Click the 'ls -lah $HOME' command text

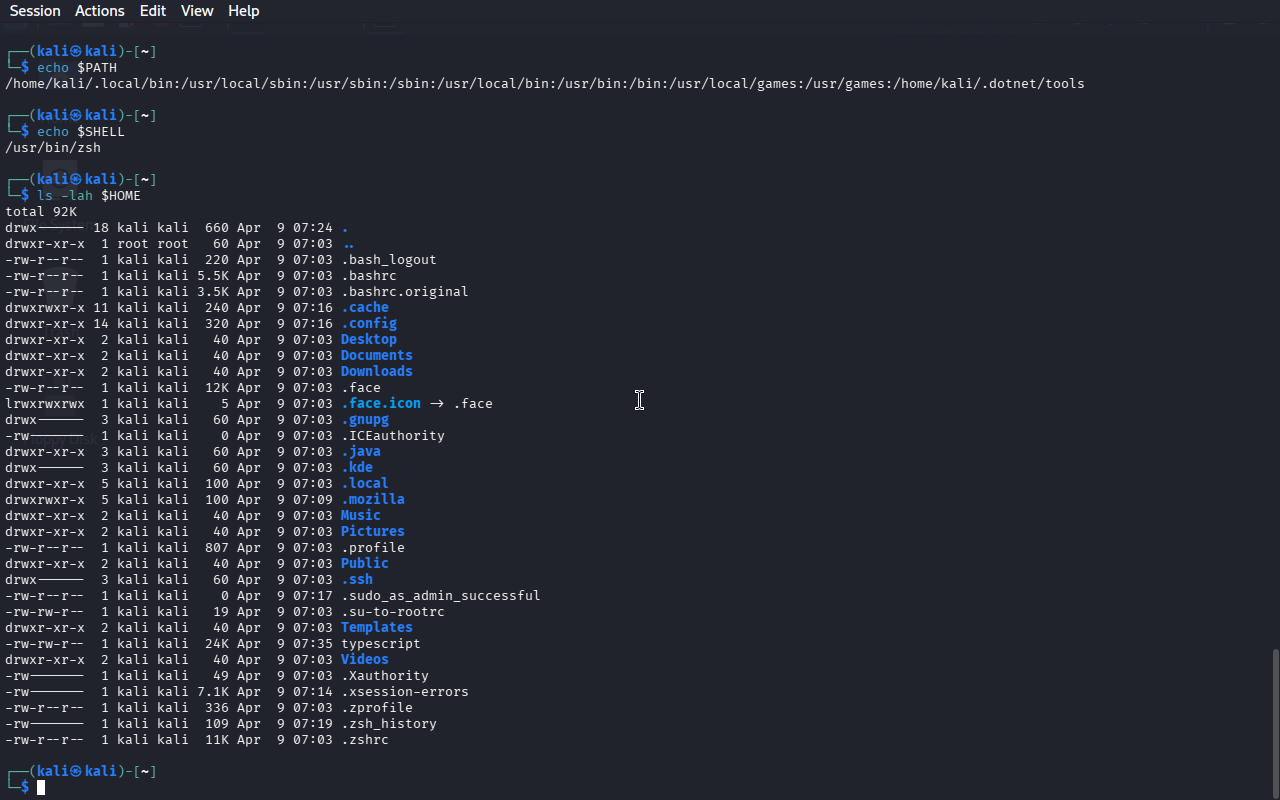click(88, 195)
